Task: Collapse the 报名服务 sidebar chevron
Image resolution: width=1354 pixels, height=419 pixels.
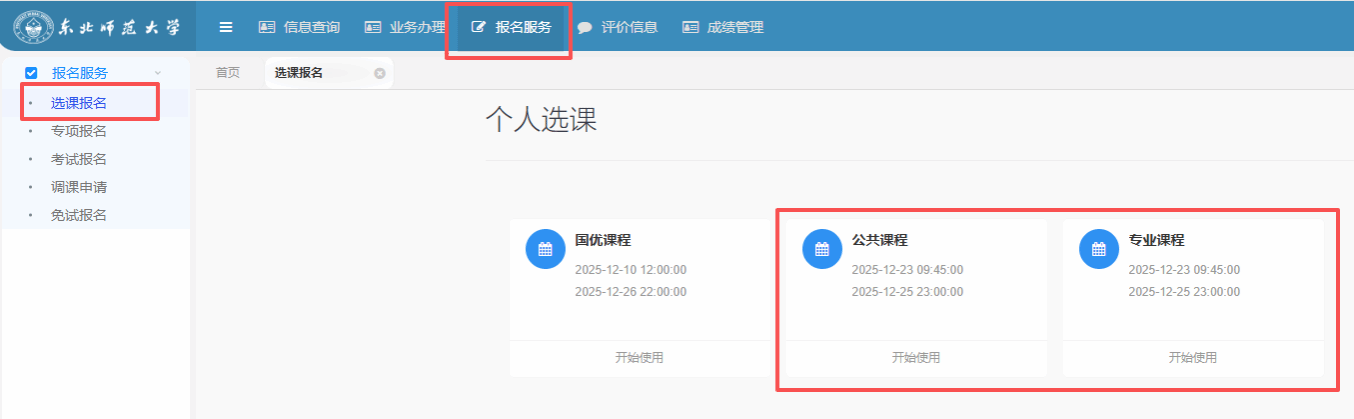Action: [x=158, y=73]
